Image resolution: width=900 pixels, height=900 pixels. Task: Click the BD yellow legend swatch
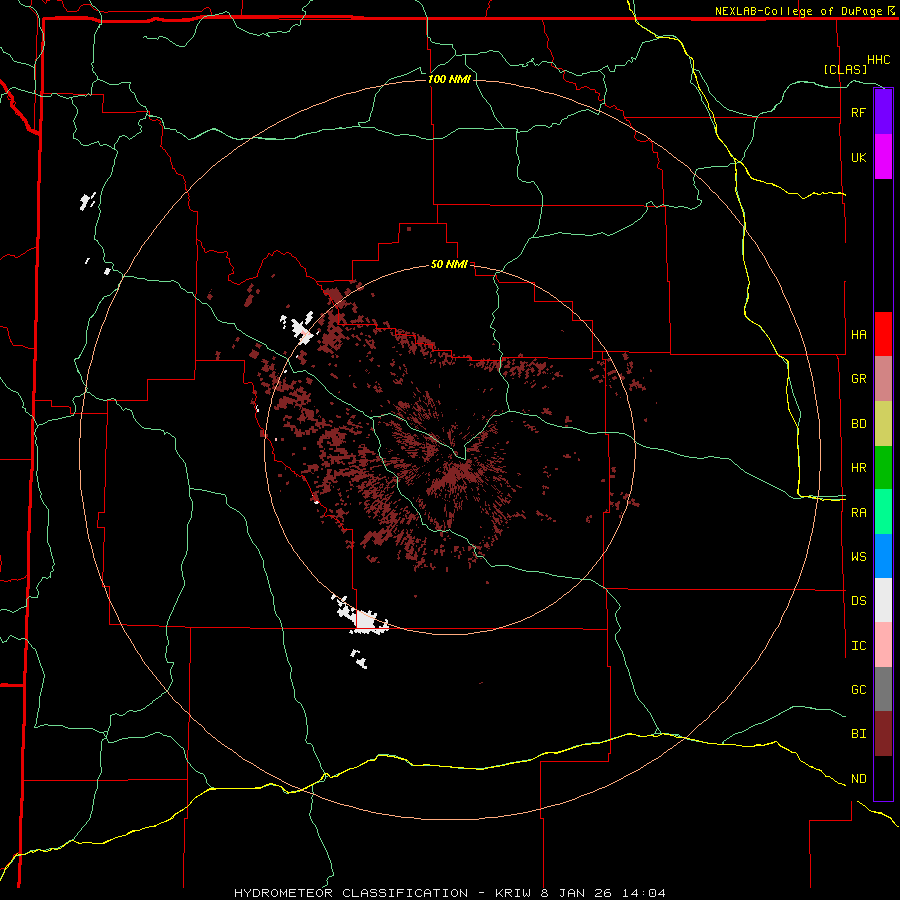point(883,423)
